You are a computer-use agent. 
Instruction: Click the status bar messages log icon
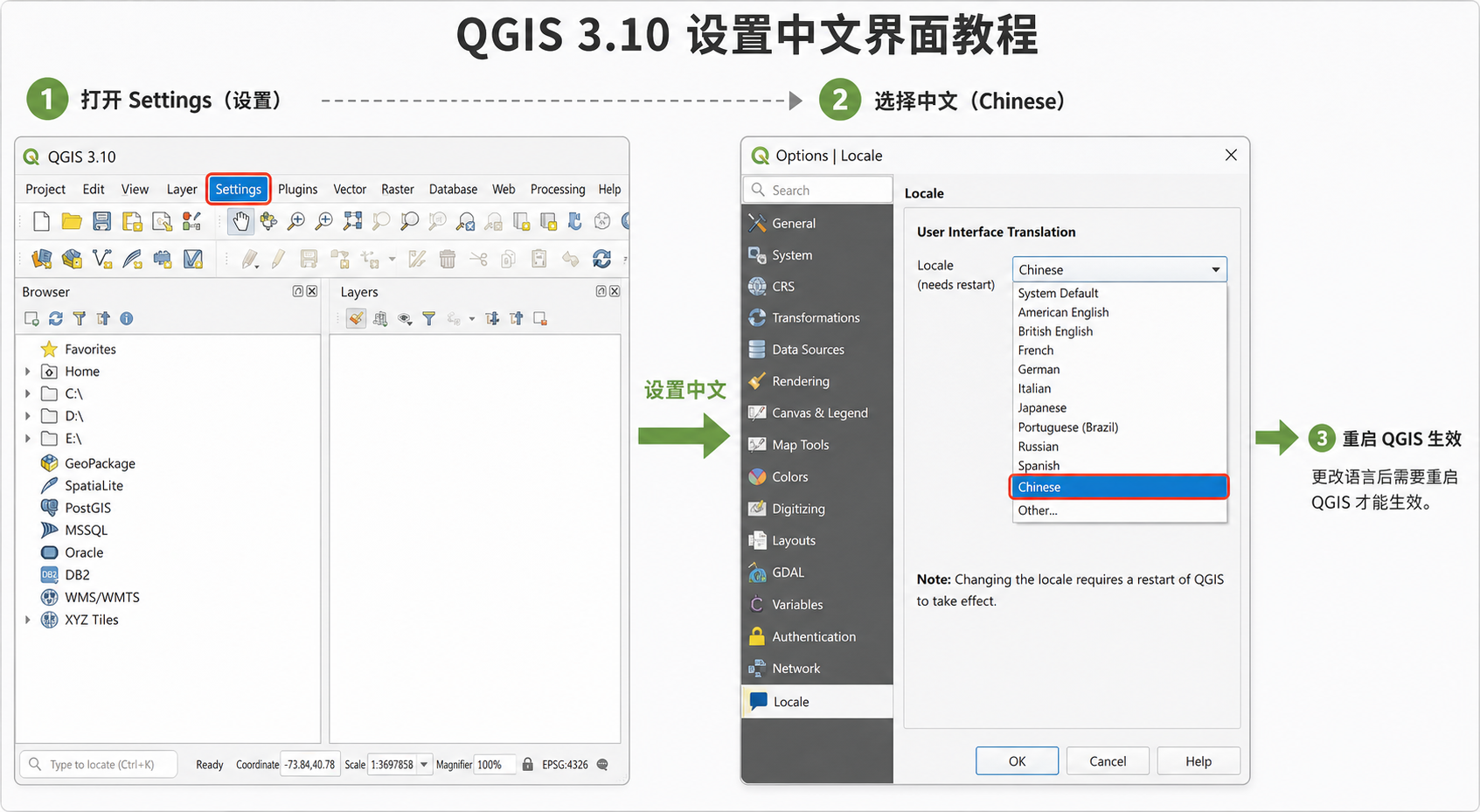coord(602,765)
